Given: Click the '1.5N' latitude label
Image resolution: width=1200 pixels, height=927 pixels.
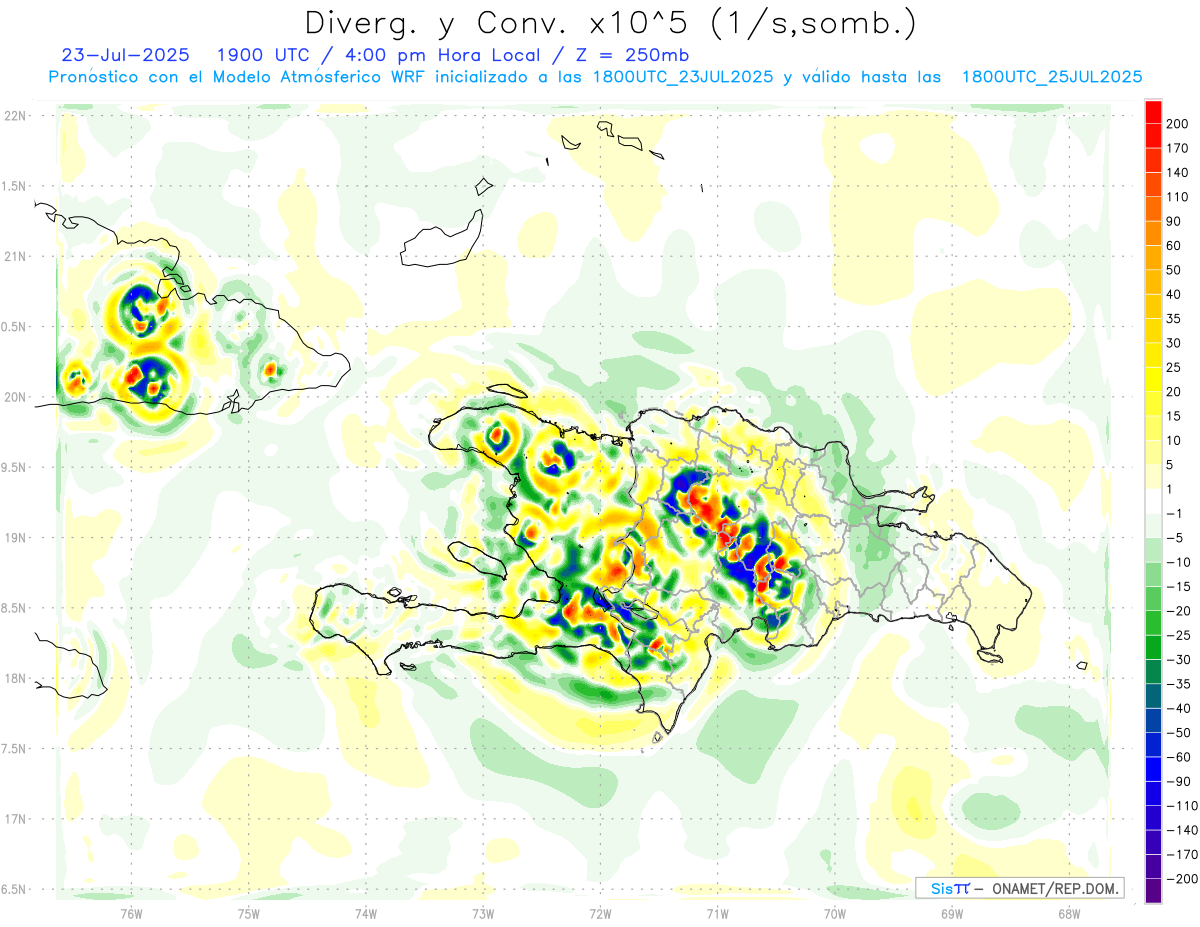Looking at the screenshot, I should click(x=15, y=186).
